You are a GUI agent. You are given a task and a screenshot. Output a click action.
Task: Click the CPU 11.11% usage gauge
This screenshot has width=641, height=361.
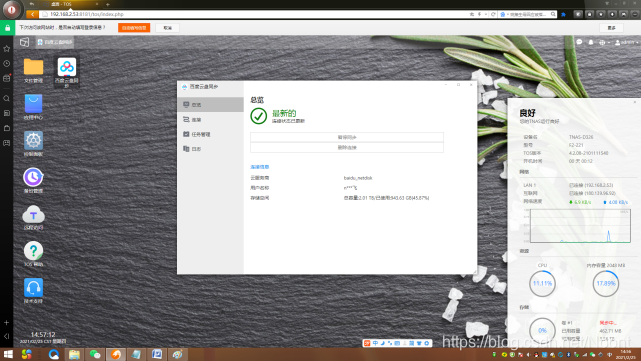[542, 283]
